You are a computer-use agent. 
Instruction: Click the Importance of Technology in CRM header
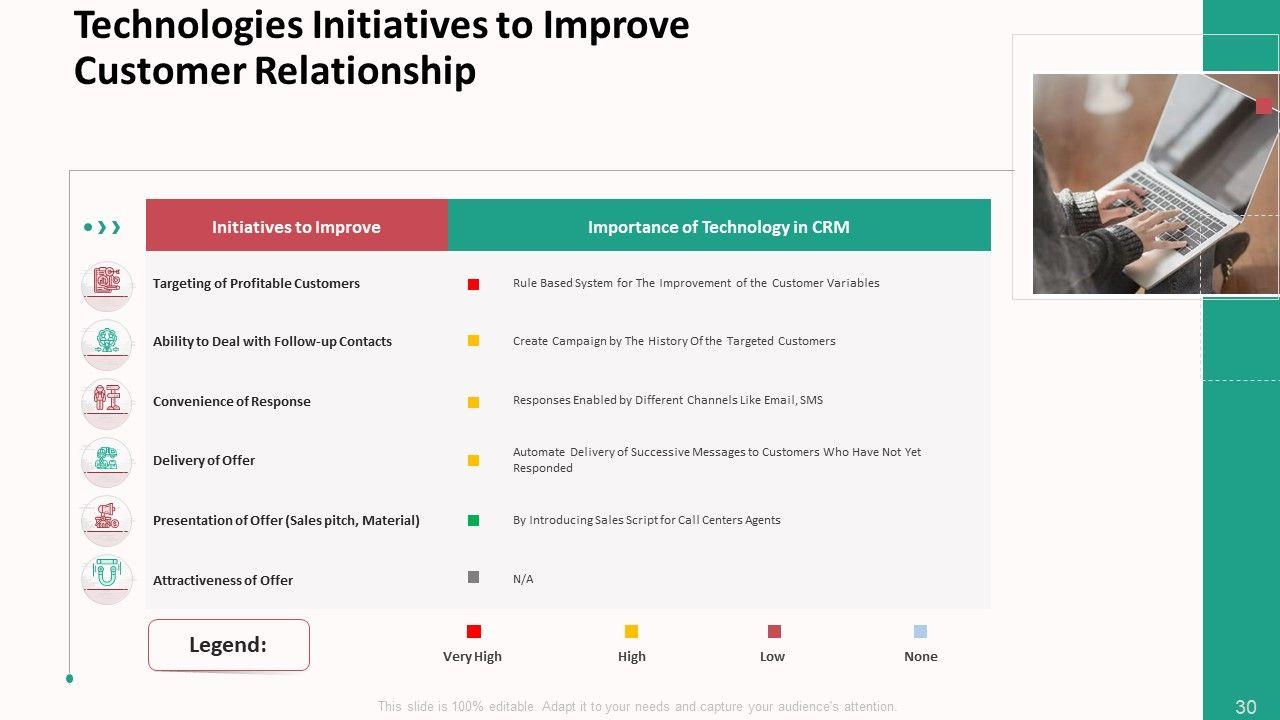[719, 225]
